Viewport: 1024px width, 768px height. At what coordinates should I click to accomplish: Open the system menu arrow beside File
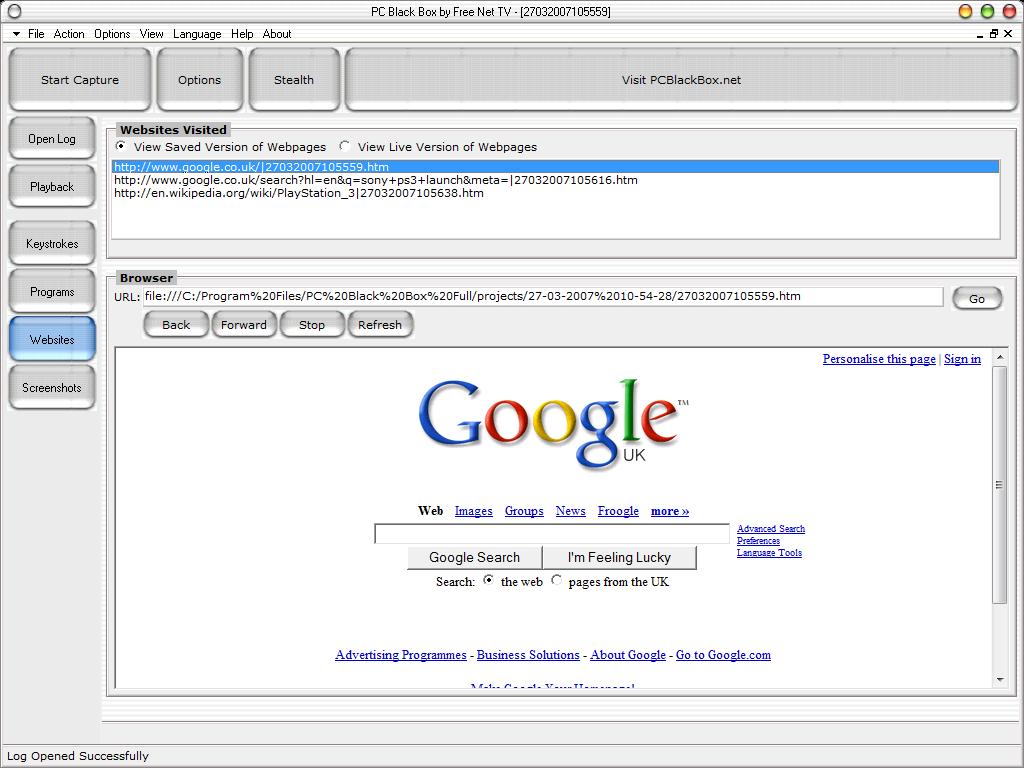(x=16, y=34)
